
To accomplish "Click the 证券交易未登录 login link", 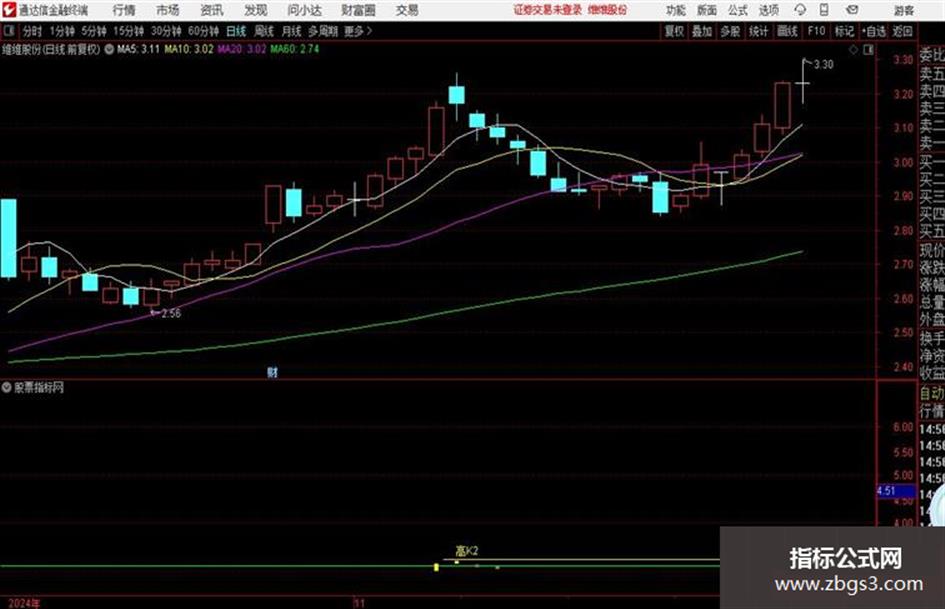I will click(x=547, y=10).
